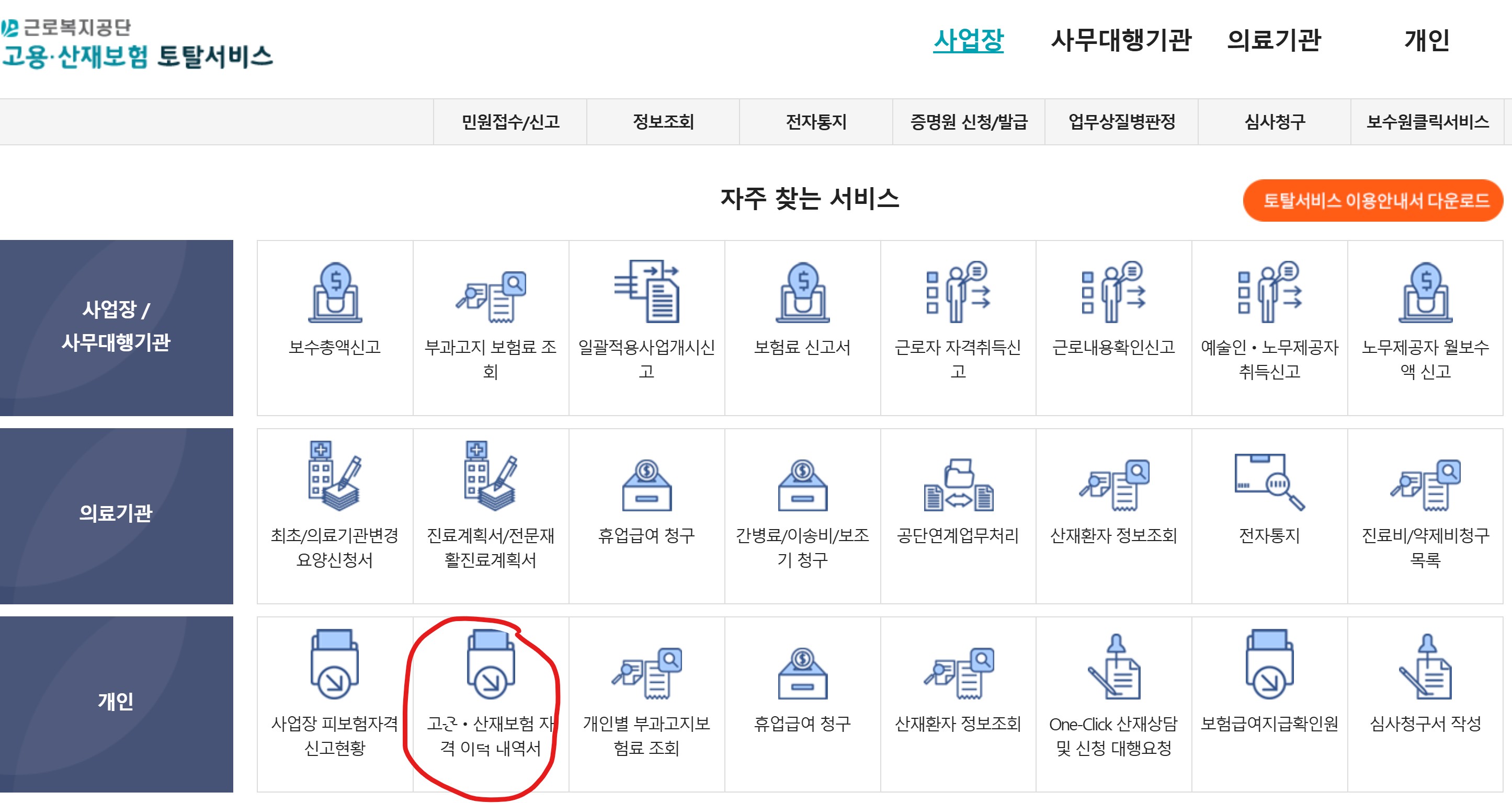Open 산재환자 정보조회 icon in 개인 row

click(958, 673)
